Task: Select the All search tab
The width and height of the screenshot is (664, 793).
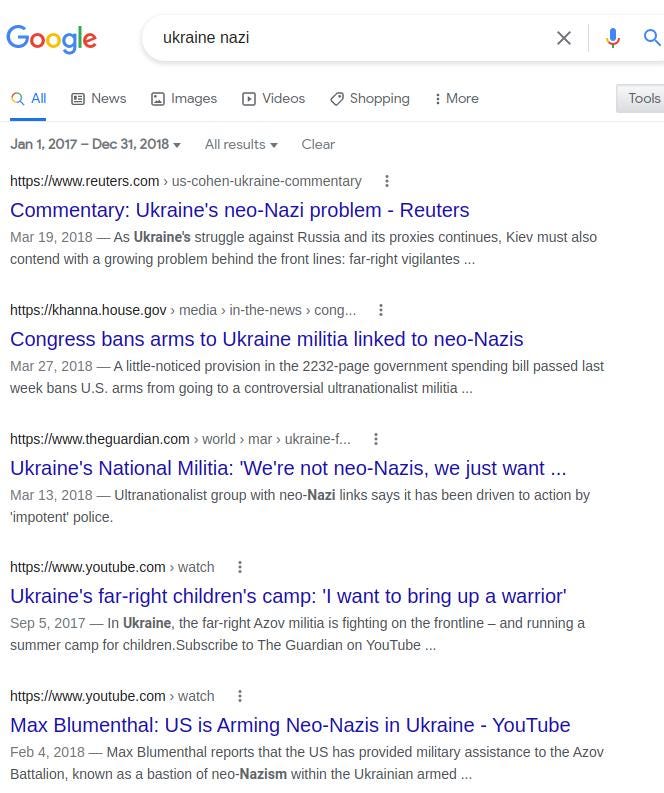Action: 28,99
